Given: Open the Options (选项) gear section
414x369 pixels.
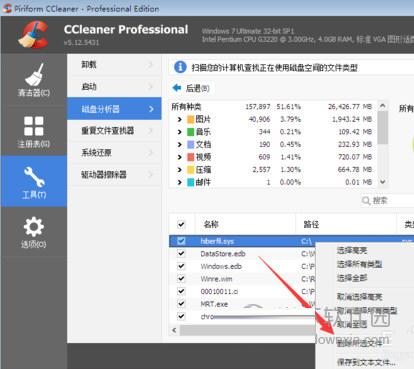Looking at the screenshot, I should coord(34,232).
